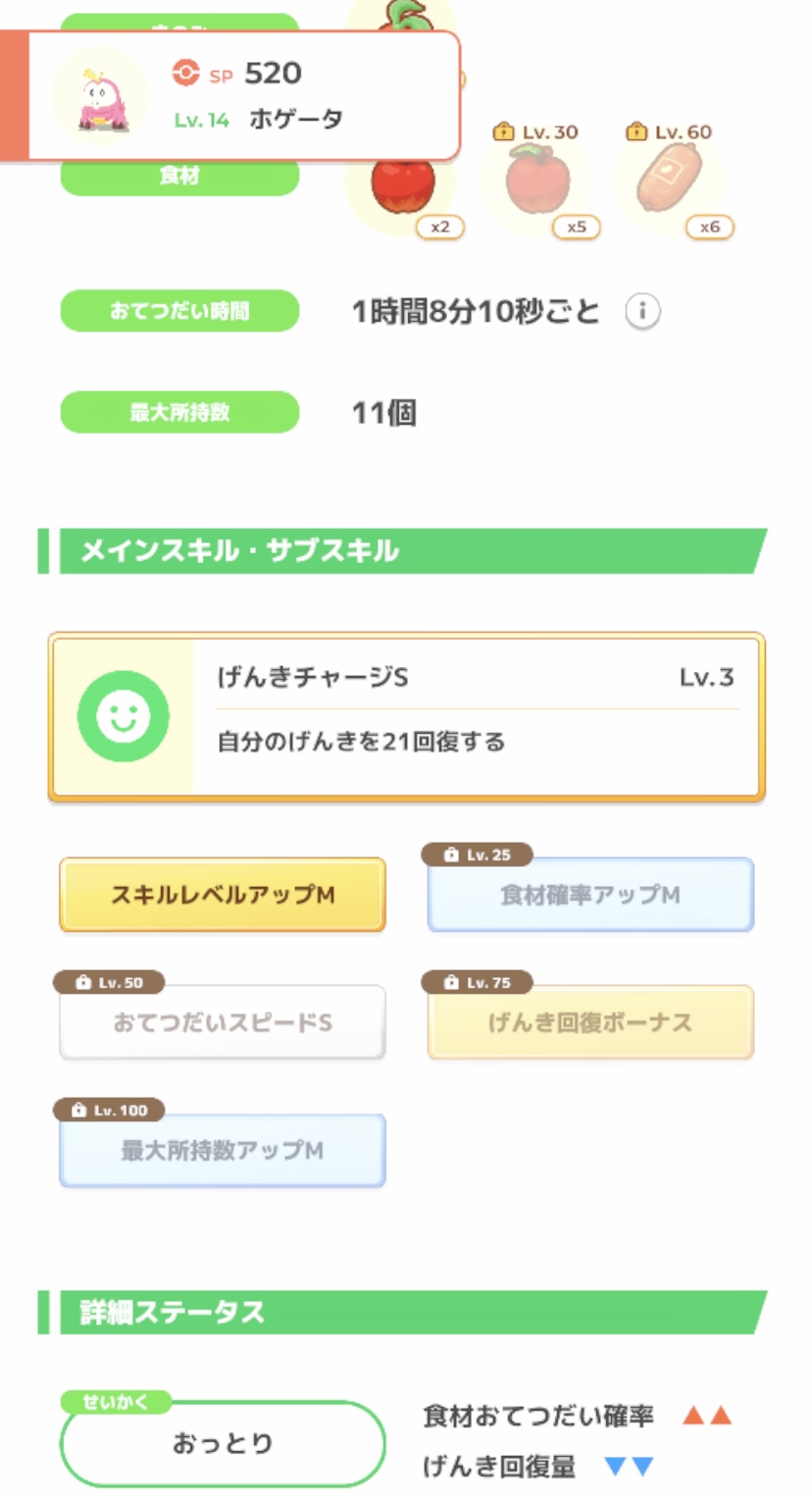Tap the locked げんき回復ボーナス sub skill
The width and height of the screenshot is (812, 1497).
coord(590,1023)
